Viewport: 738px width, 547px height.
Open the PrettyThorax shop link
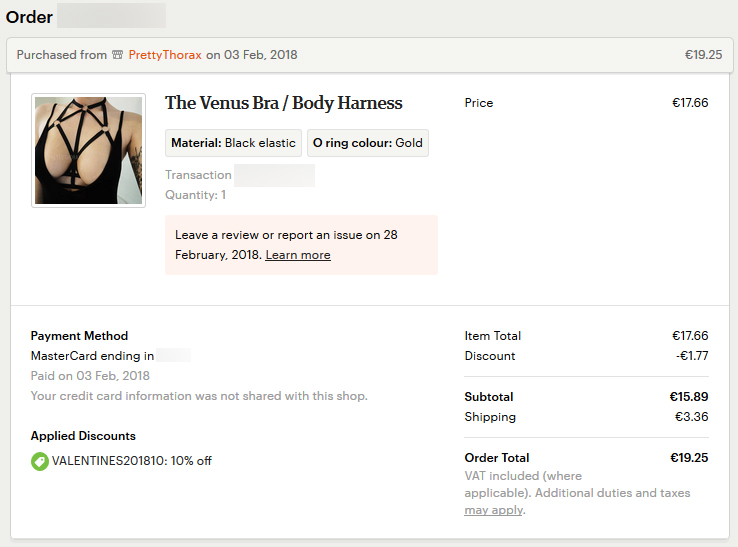click(165, 55)
